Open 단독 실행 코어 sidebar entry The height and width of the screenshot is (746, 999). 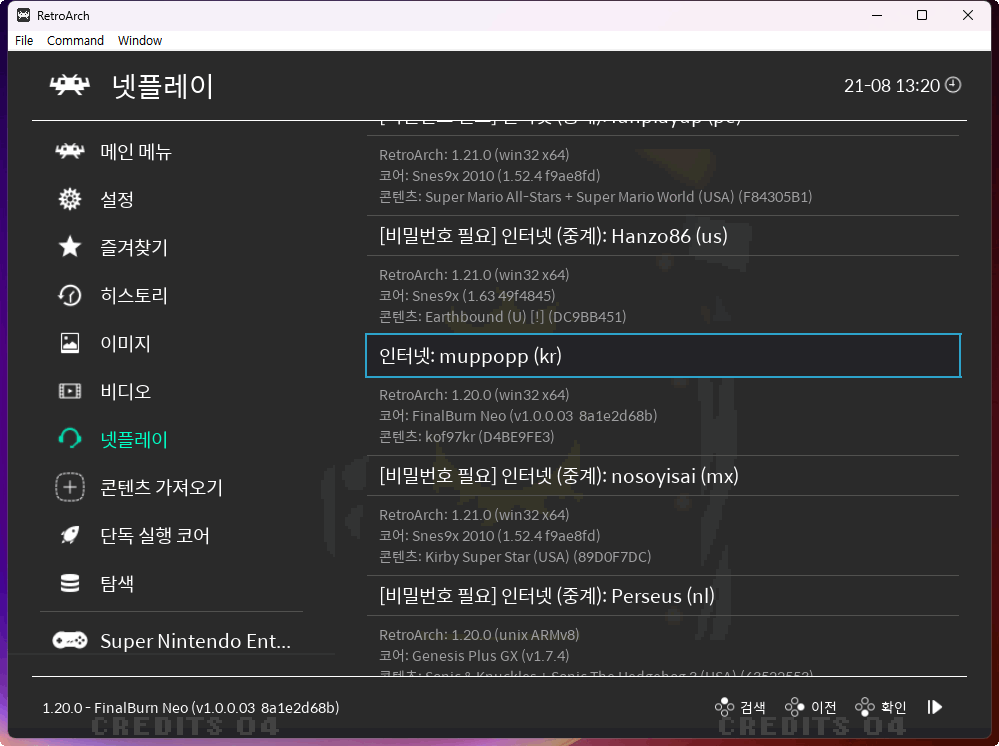coord(155,535)
